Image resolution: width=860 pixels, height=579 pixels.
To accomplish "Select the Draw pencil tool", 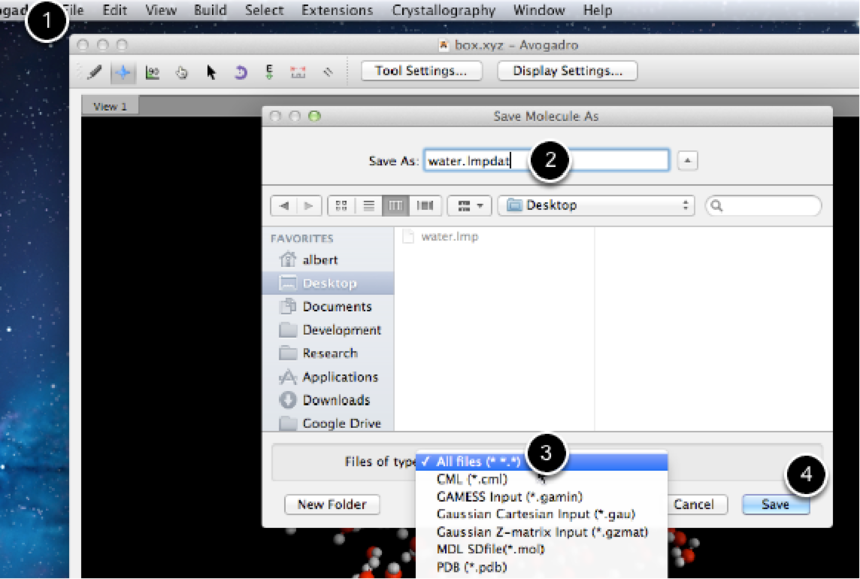I will click(x=94, y=72).
